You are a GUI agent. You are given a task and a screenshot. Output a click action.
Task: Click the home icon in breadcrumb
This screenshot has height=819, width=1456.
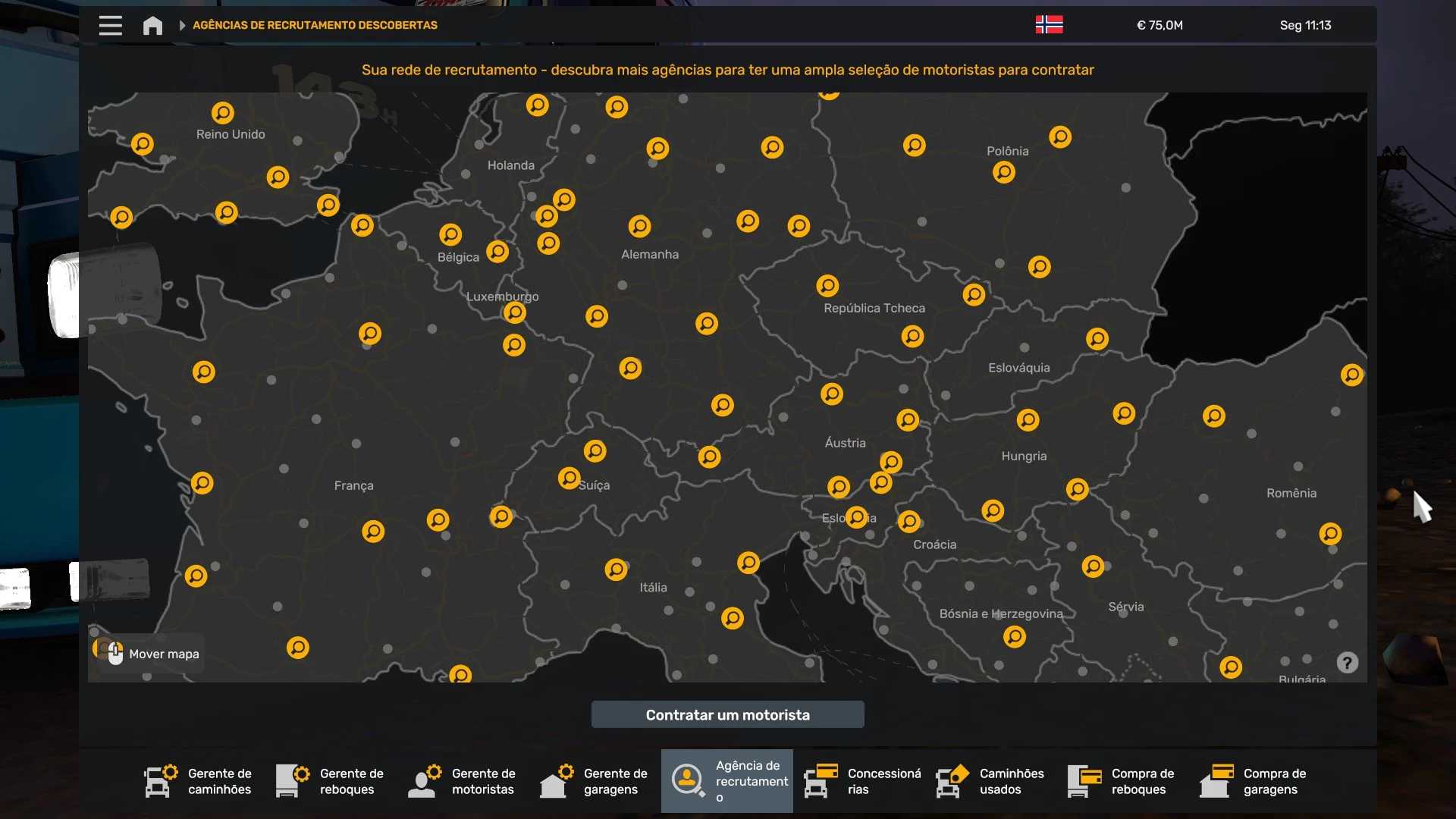pos(152,25)
